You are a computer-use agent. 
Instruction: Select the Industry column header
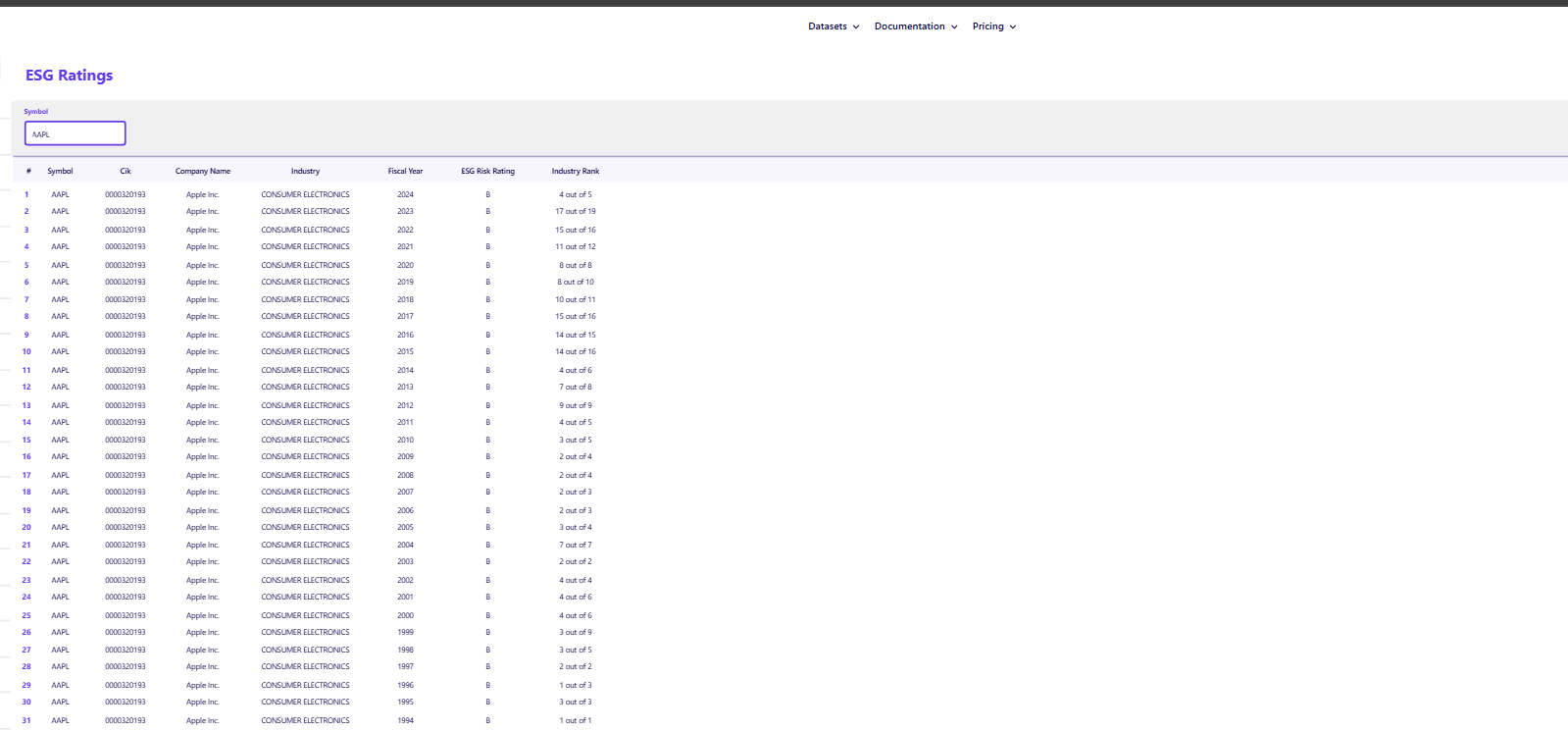(305, 171)
